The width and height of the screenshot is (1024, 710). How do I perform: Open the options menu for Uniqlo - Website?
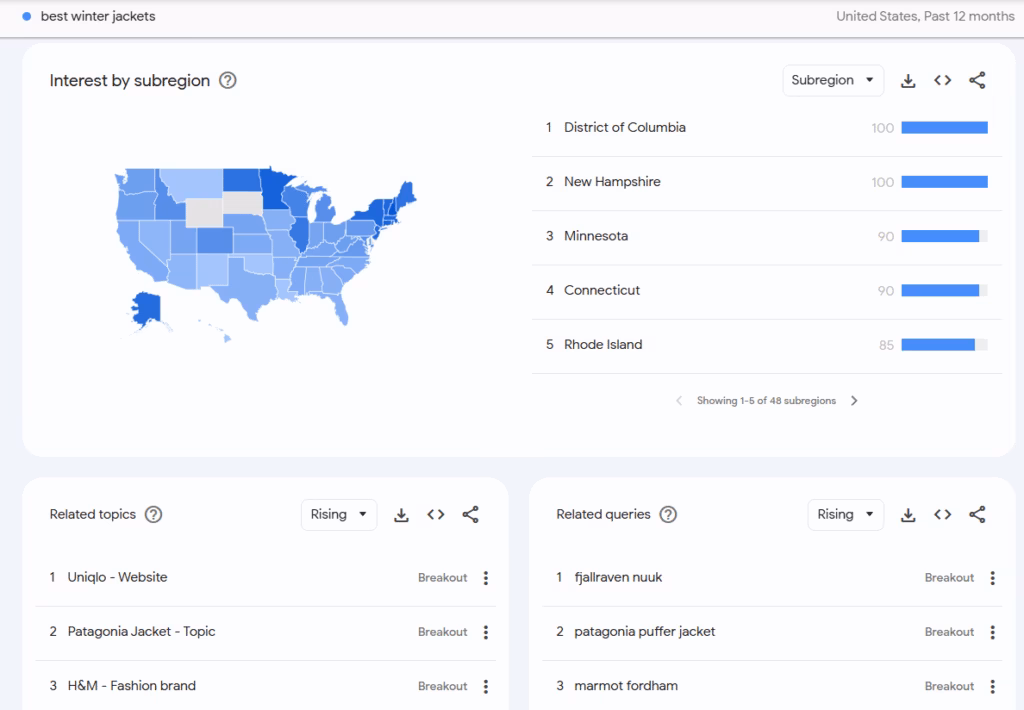pos(485,577)
